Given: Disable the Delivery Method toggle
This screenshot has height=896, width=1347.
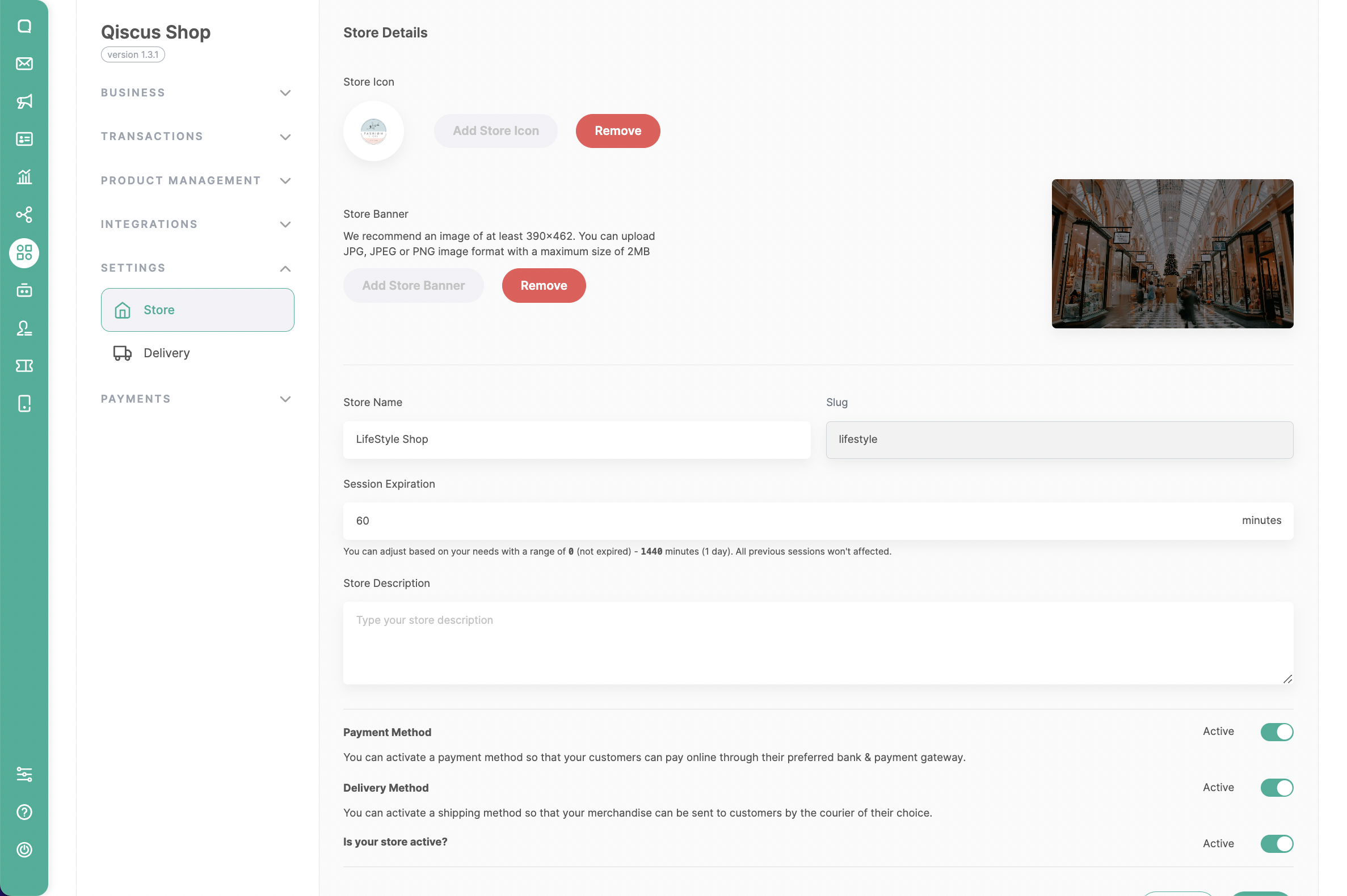Looking at the screenshot, I should [x=1276, y=788].
